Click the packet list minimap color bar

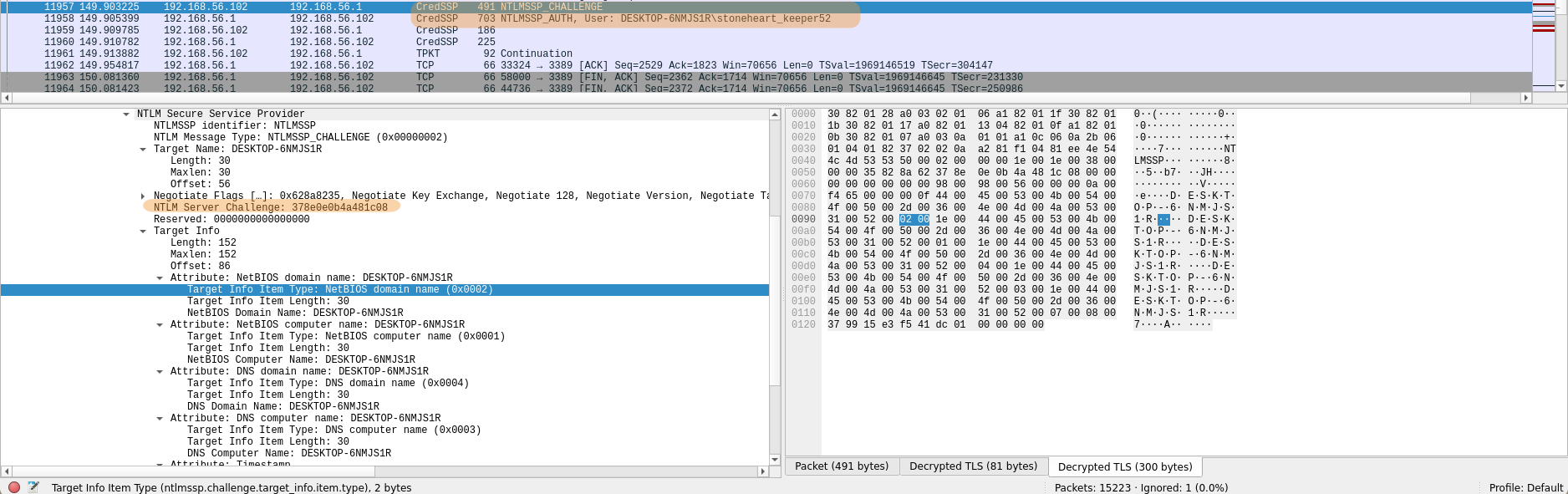(x=1543, y=46)
